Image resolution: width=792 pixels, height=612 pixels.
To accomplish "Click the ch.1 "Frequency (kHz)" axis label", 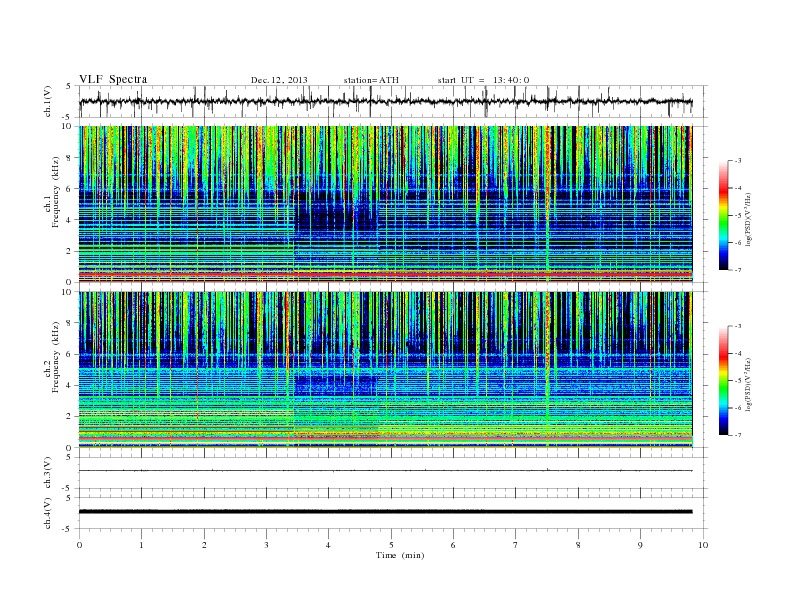I will click(56, 192).
